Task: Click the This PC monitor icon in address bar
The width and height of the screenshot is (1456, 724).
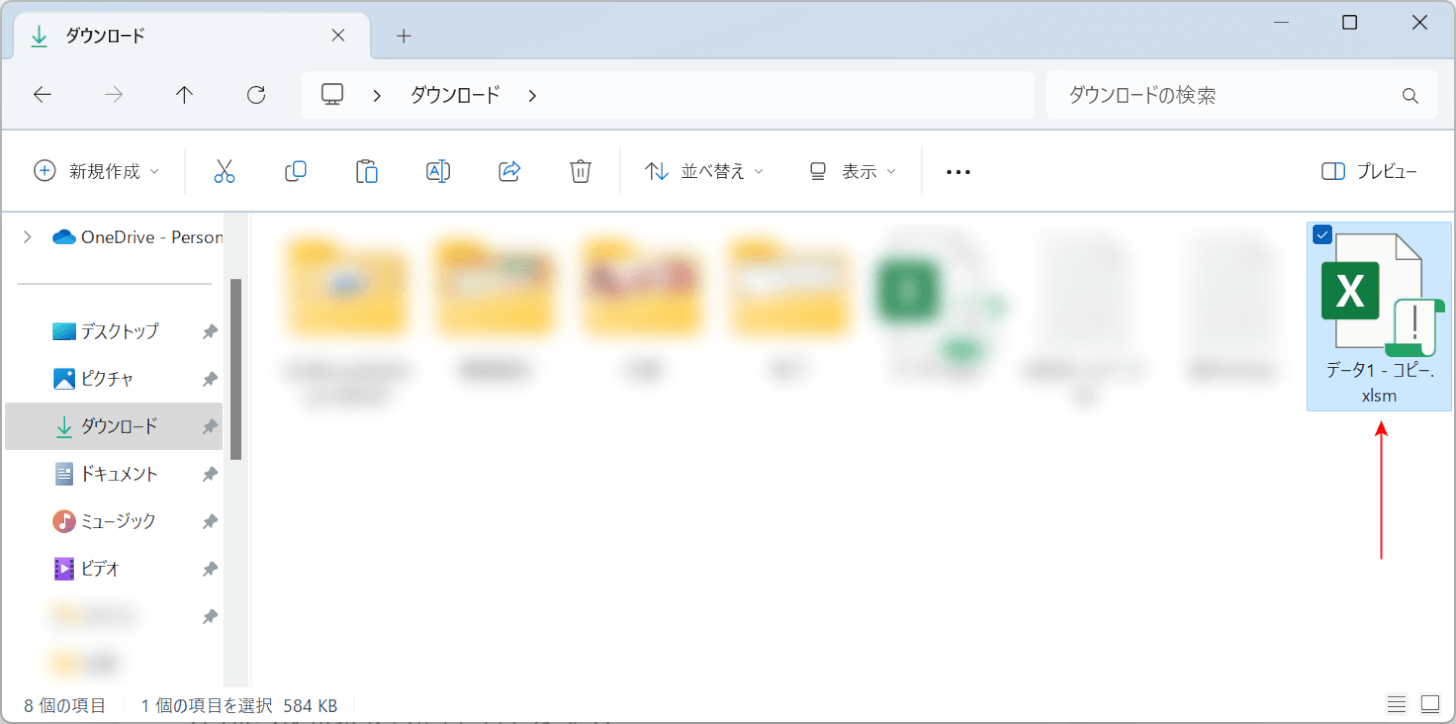Action: [332, 95]
